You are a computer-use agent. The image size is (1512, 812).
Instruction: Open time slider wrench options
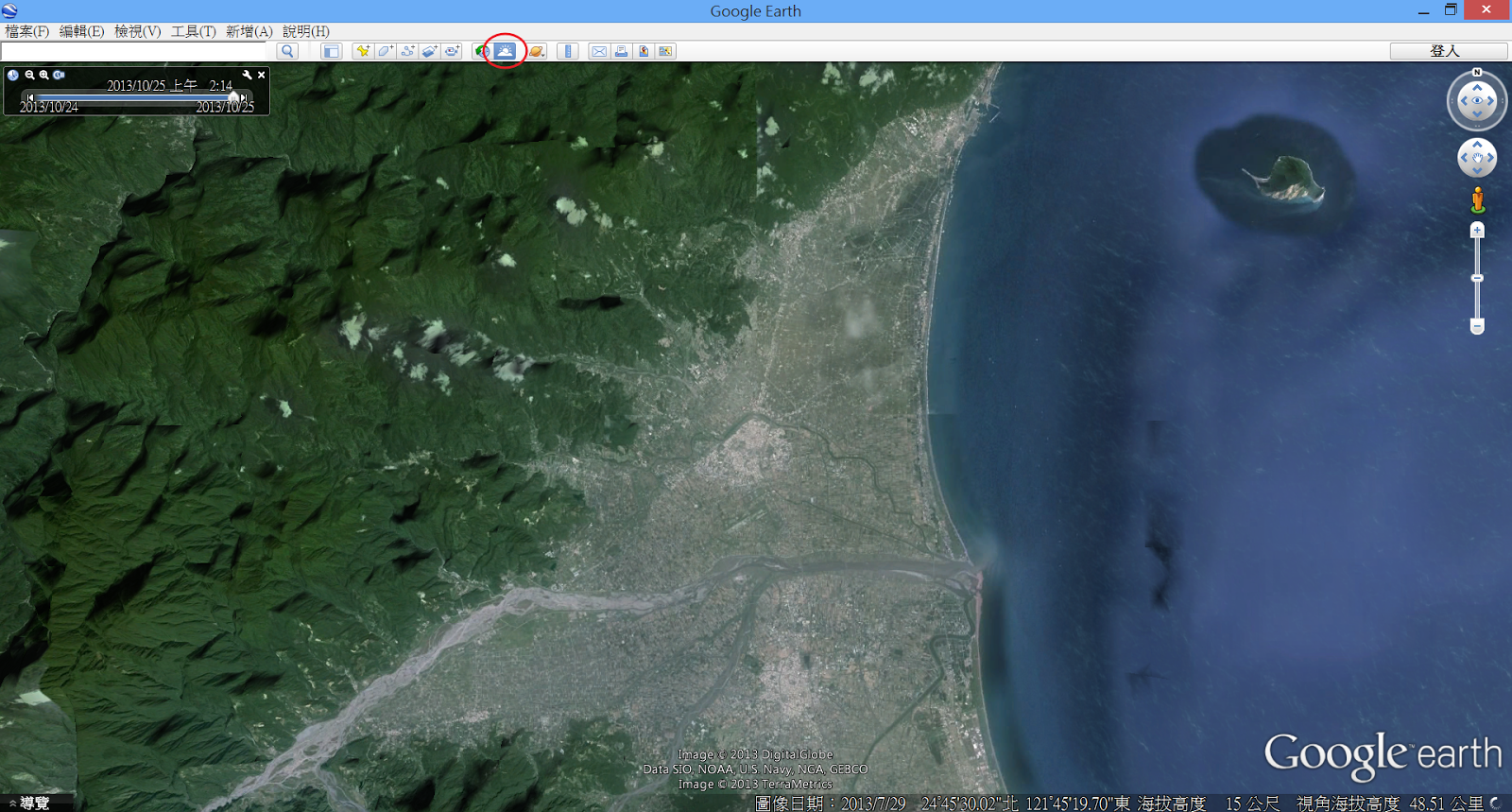point(248,75)
